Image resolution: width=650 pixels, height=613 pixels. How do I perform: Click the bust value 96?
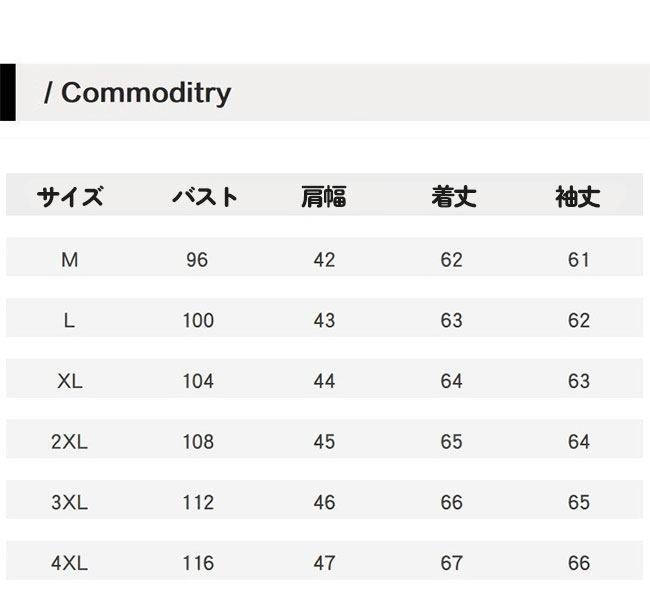coord(197,259)
